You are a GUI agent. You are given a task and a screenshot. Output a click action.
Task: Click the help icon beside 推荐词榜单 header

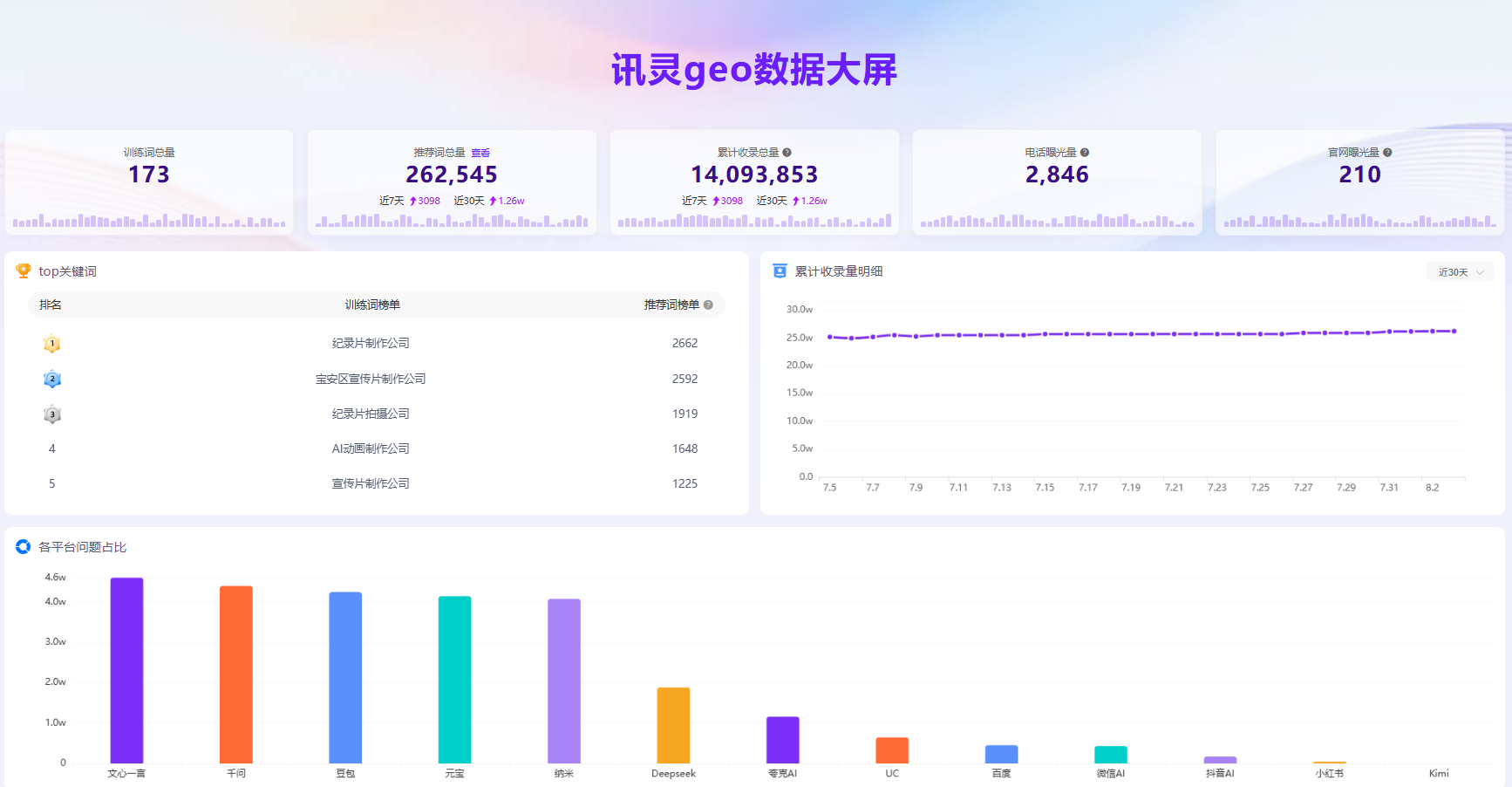pos(708,305)
